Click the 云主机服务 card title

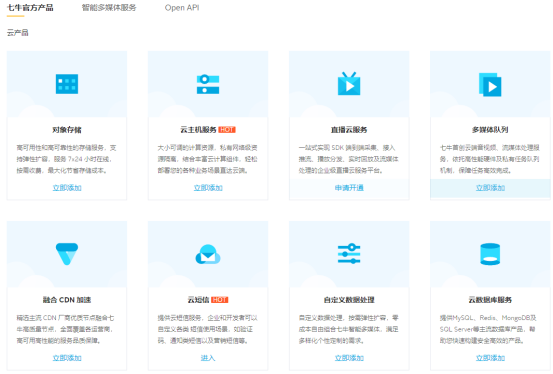[x=198, y=130]
